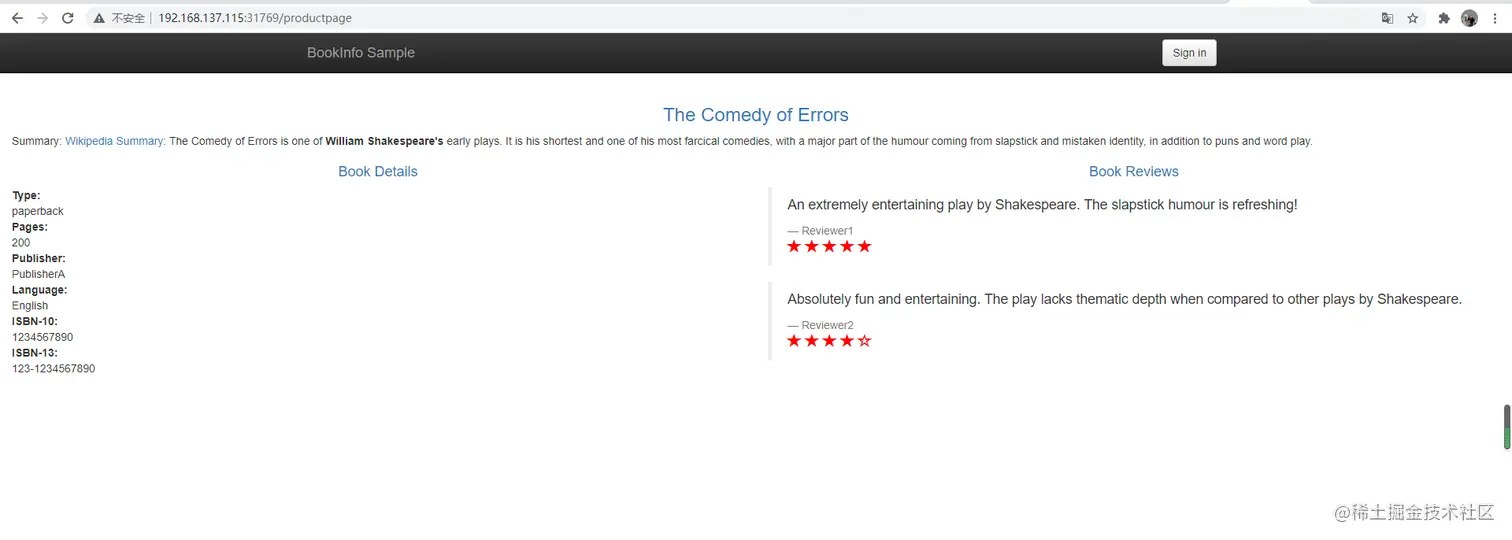The image size is (1512, 540).
Task: Click the Publisher: label
Action: (39, 258)
